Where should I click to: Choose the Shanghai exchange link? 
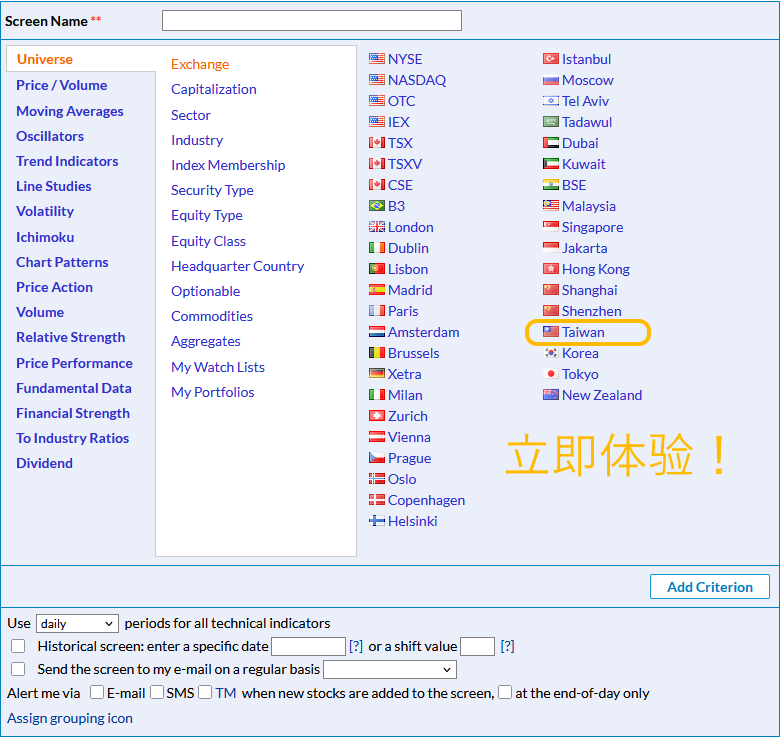(589, 290)
